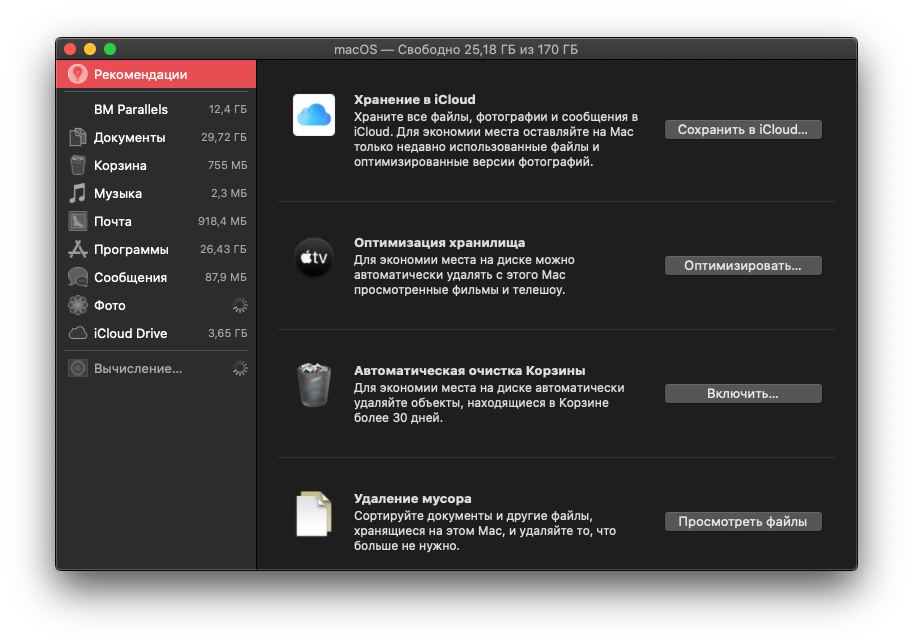
Task: Click the iCloud Drive cloud icon in sidebar
Action: (x=77, y=333)
